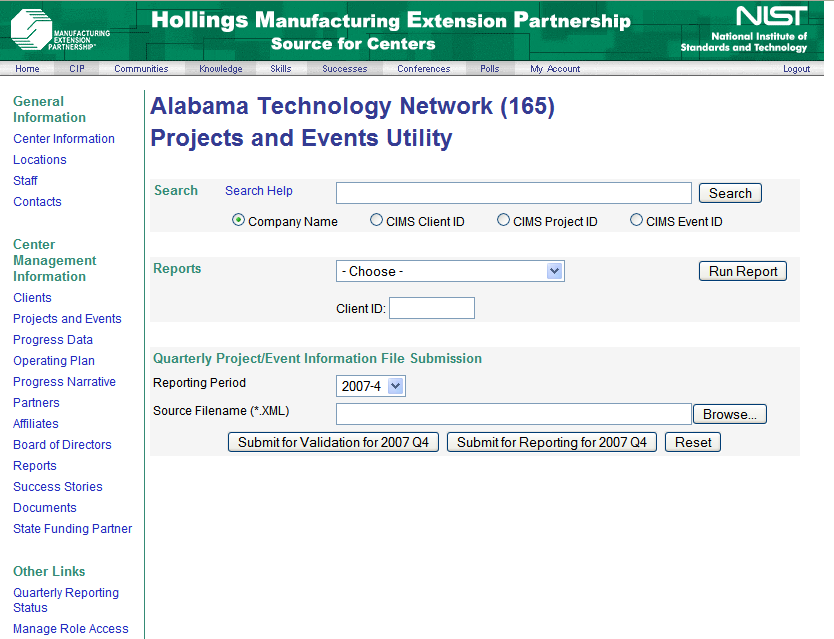Open the Conferences menu item
The image size is (834, 639).
click(423, 69)
